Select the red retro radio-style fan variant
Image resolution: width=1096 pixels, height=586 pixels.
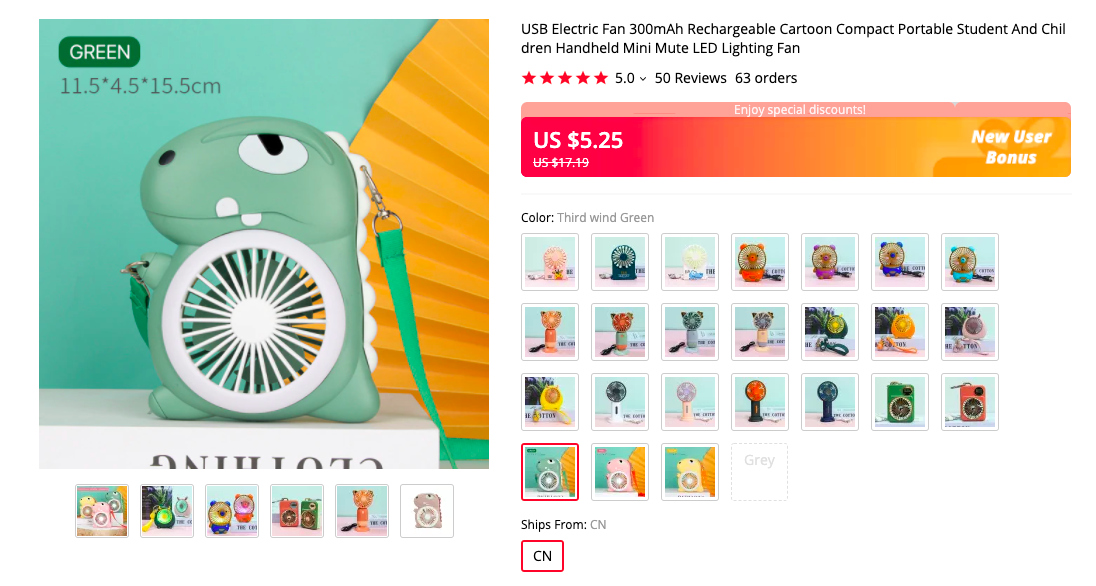pos(970,401)
